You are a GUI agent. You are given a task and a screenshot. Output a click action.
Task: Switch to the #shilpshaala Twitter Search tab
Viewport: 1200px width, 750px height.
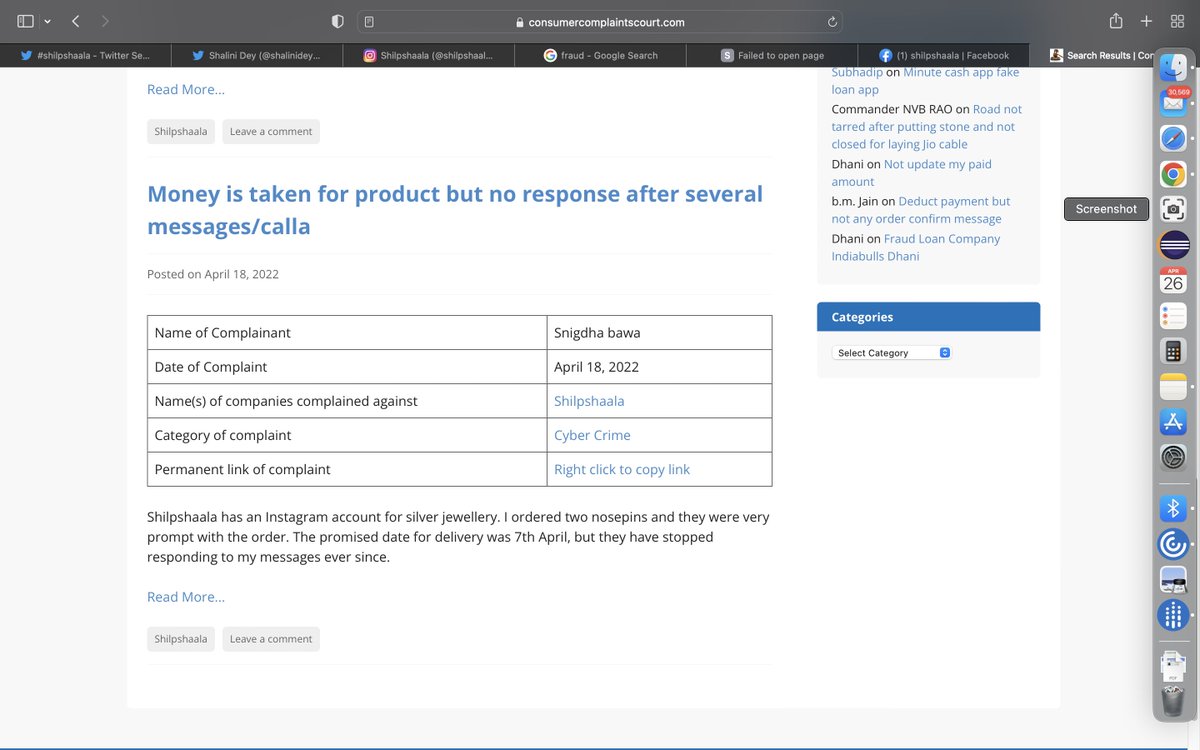click(x=85, y=55)
